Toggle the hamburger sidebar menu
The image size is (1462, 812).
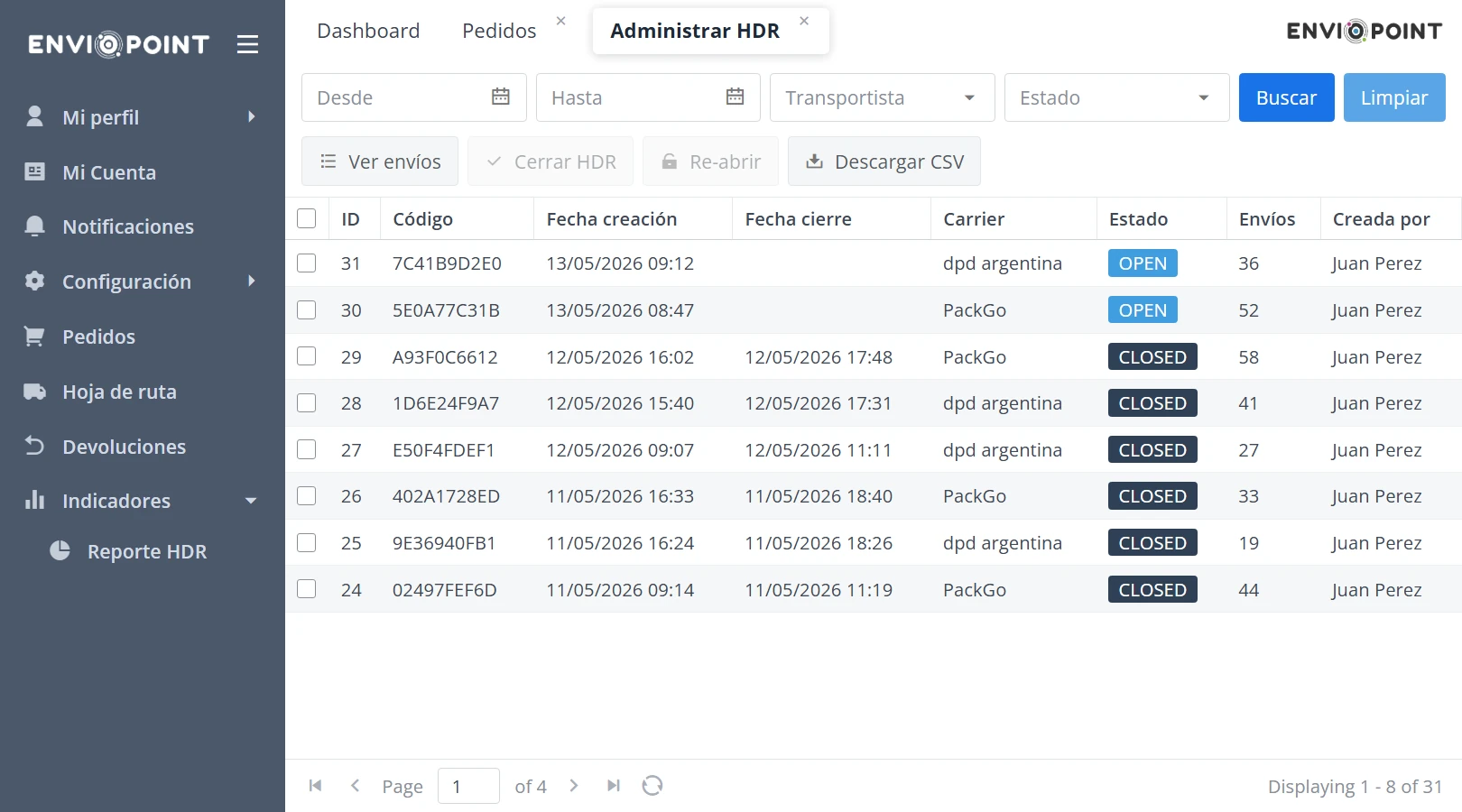click(x=247, y=44)
